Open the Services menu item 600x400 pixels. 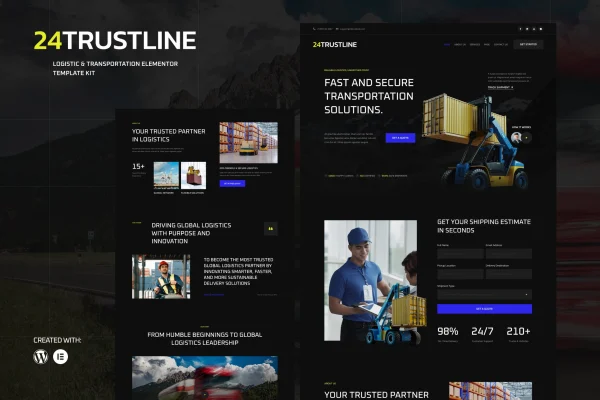pos(474,44)
